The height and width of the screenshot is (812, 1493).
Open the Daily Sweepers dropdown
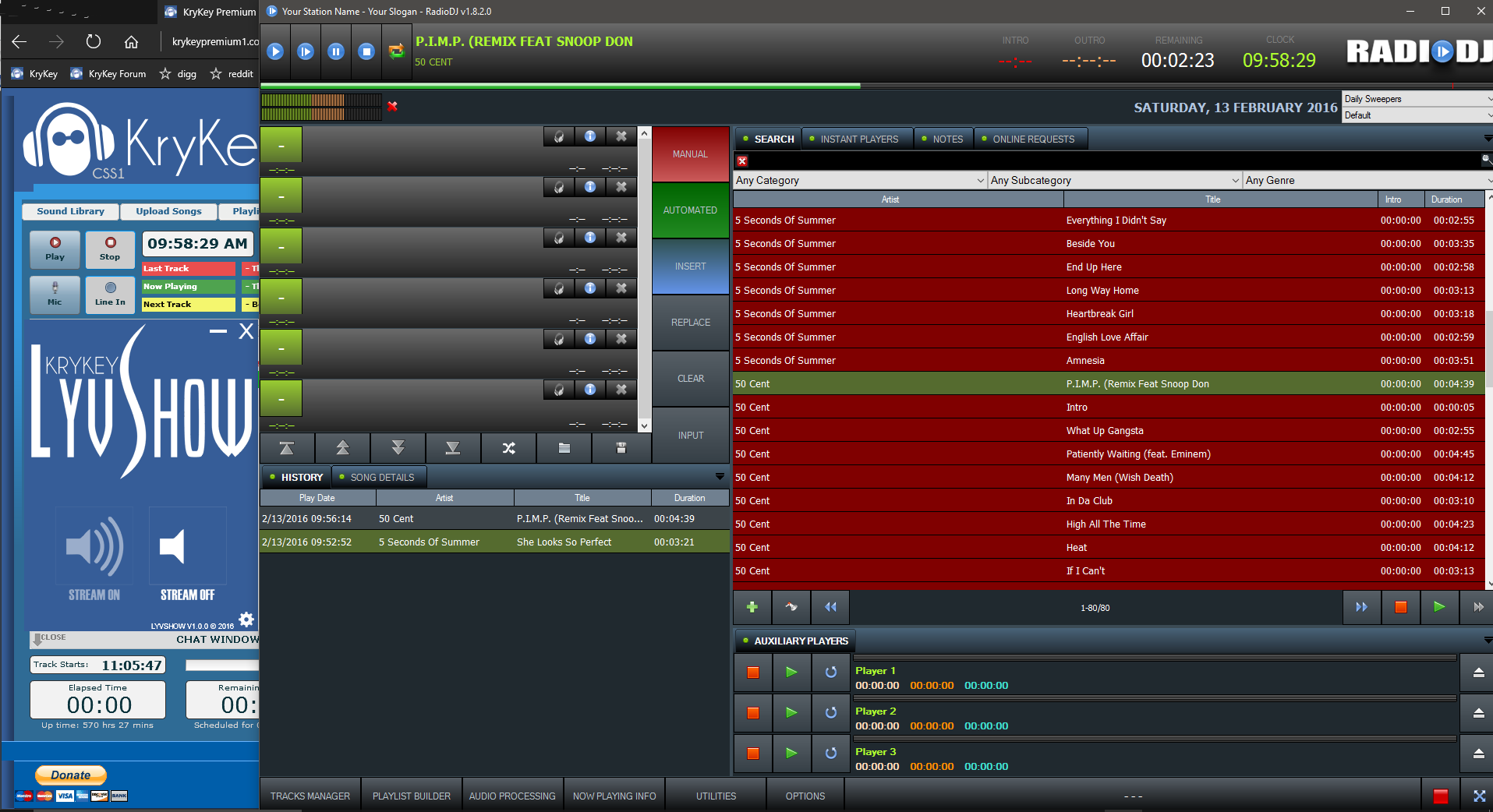1416,99
